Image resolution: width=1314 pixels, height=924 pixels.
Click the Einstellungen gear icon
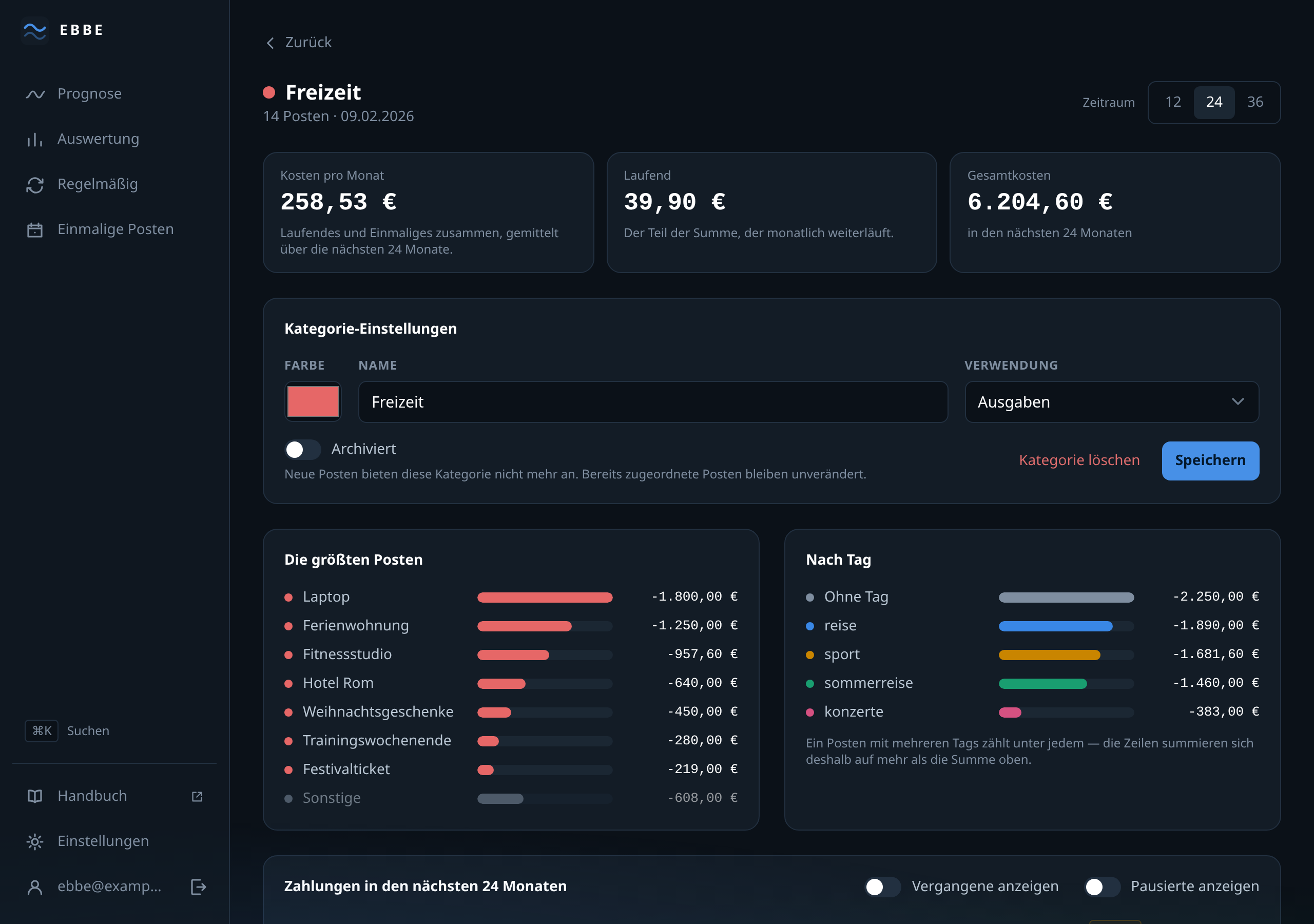click(35, 841)
